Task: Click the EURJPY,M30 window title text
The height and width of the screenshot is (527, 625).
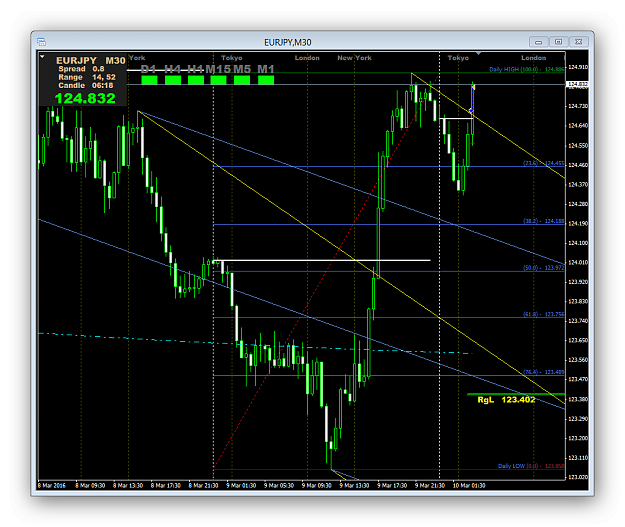Action: coord(288,42)
